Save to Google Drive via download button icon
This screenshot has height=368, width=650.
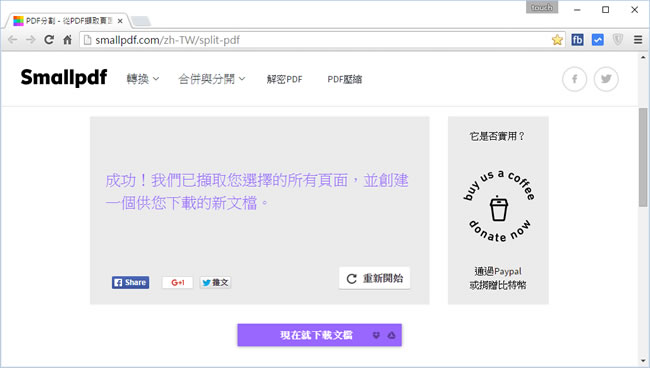point(391,335)
